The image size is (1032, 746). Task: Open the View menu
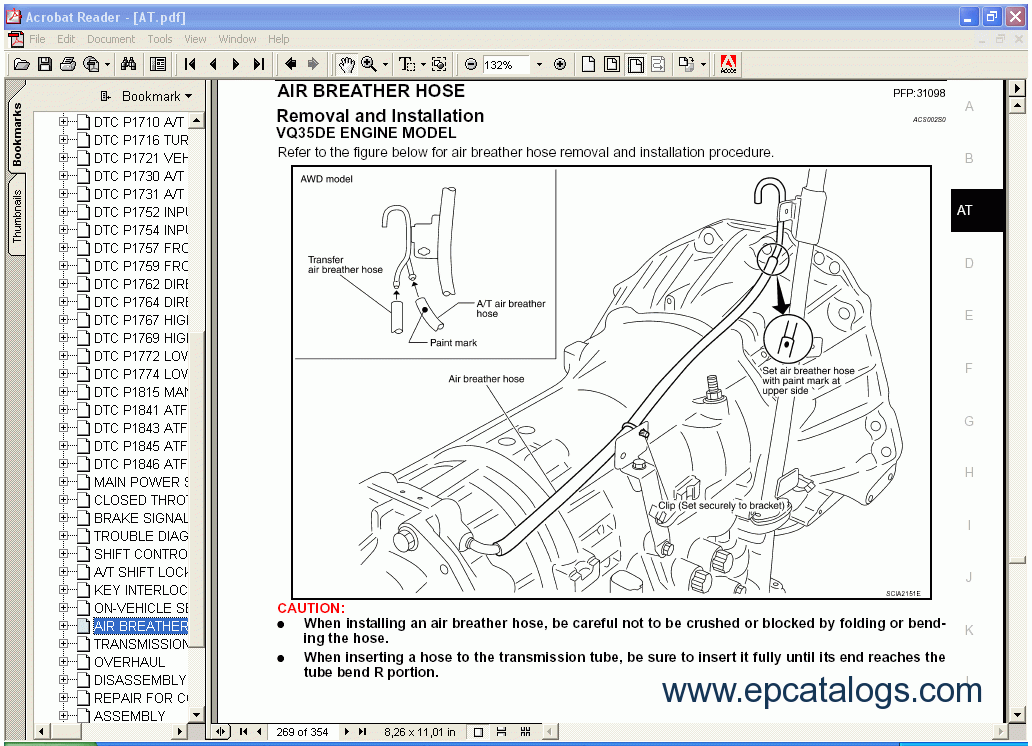click(195, 39)
